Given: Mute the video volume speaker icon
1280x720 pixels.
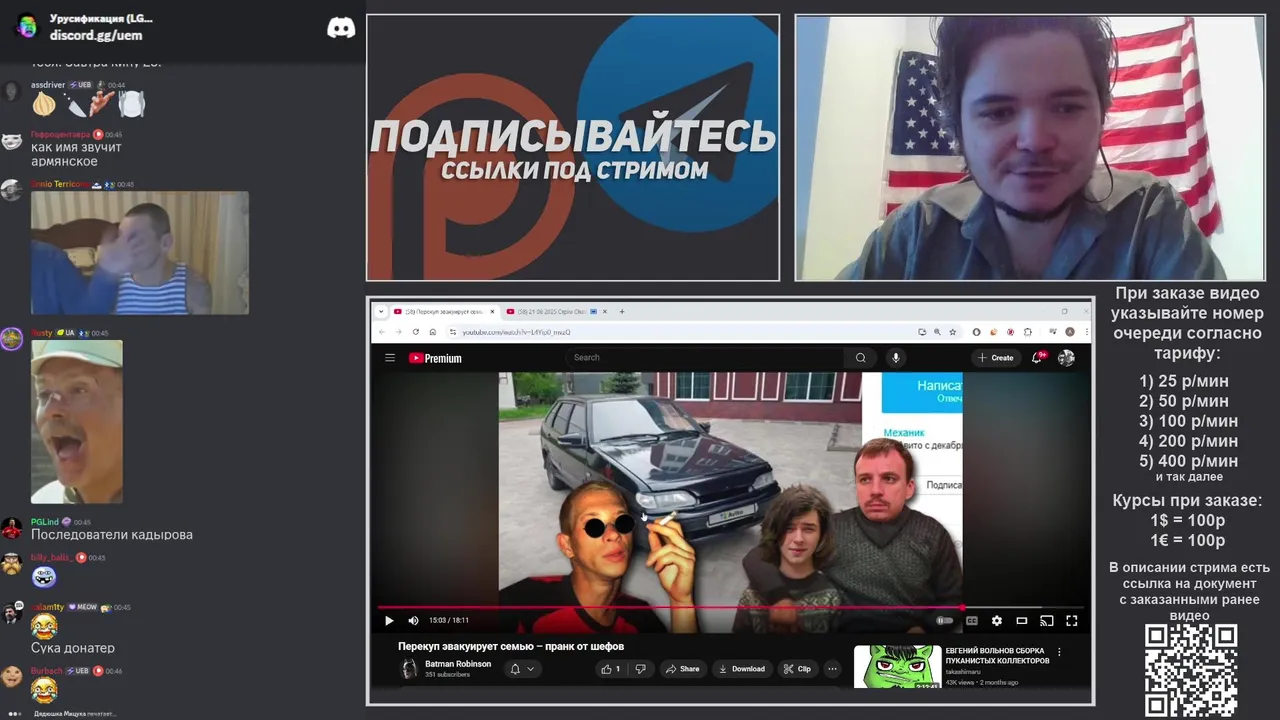Looking at the screenshot, I should pos(413,620).
